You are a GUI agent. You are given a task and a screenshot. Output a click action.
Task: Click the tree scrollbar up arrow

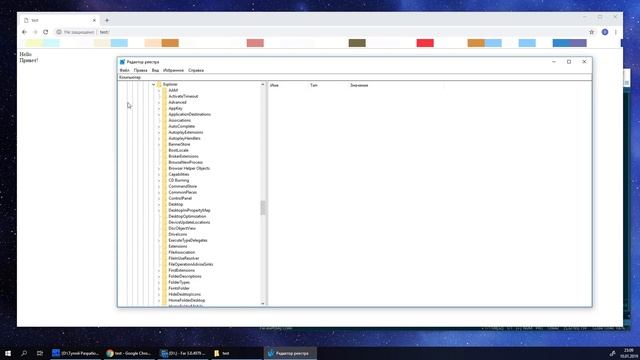[x=263, y=84]
